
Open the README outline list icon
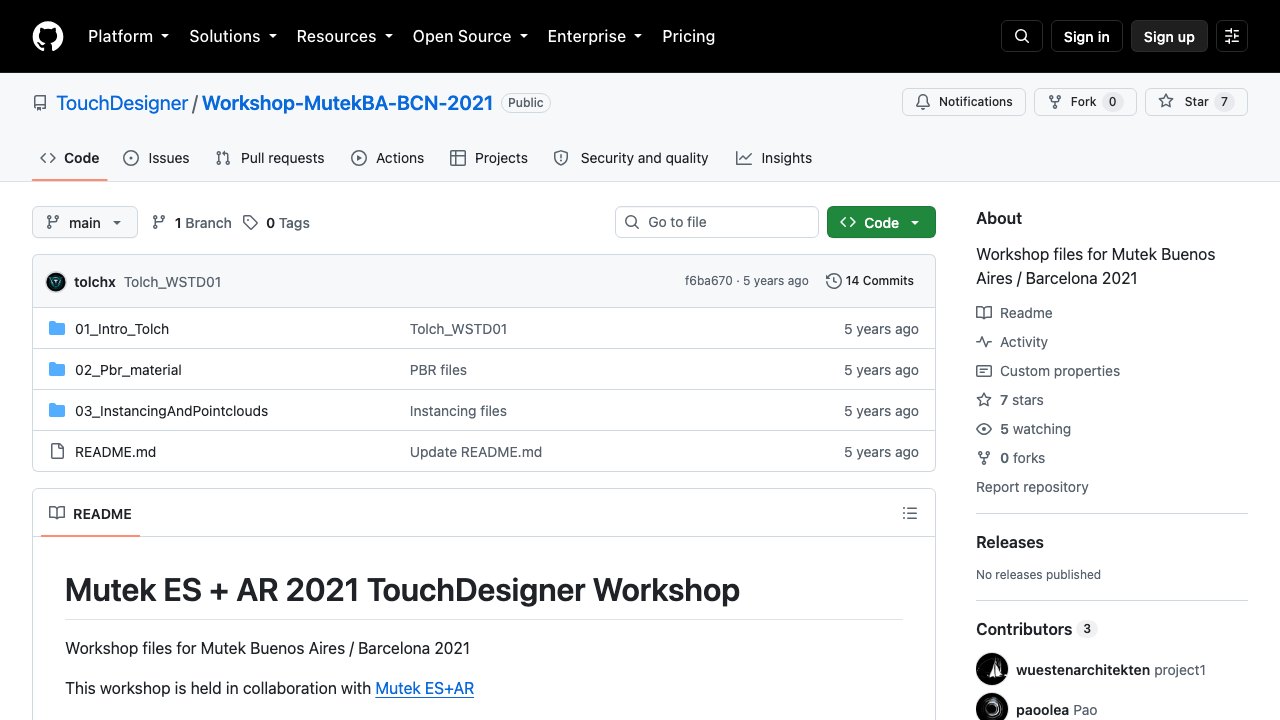(x=909, y=513)
